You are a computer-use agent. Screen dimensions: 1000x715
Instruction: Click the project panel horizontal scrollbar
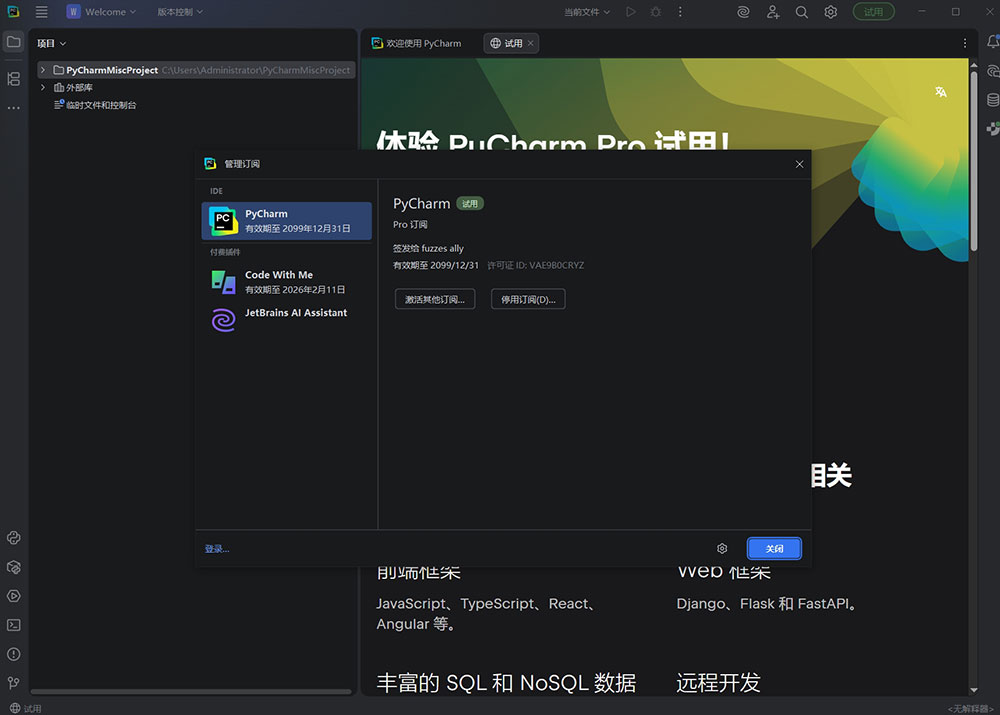(190, 691)
